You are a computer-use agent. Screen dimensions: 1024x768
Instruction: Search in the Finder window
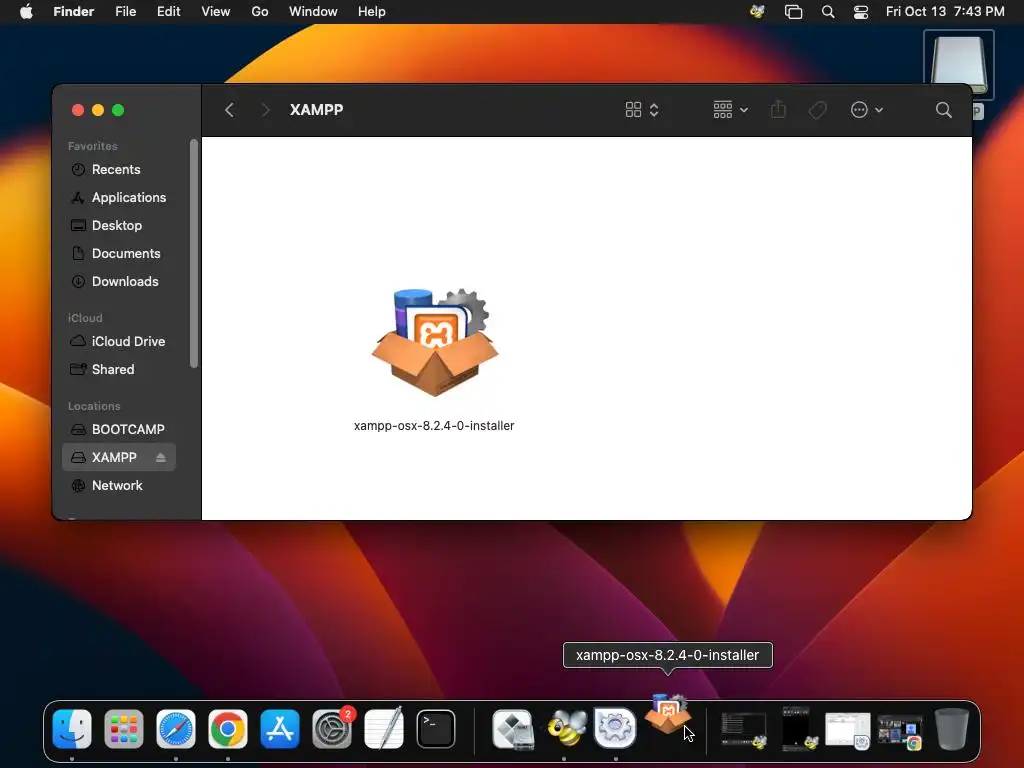(x=943, y=110)
